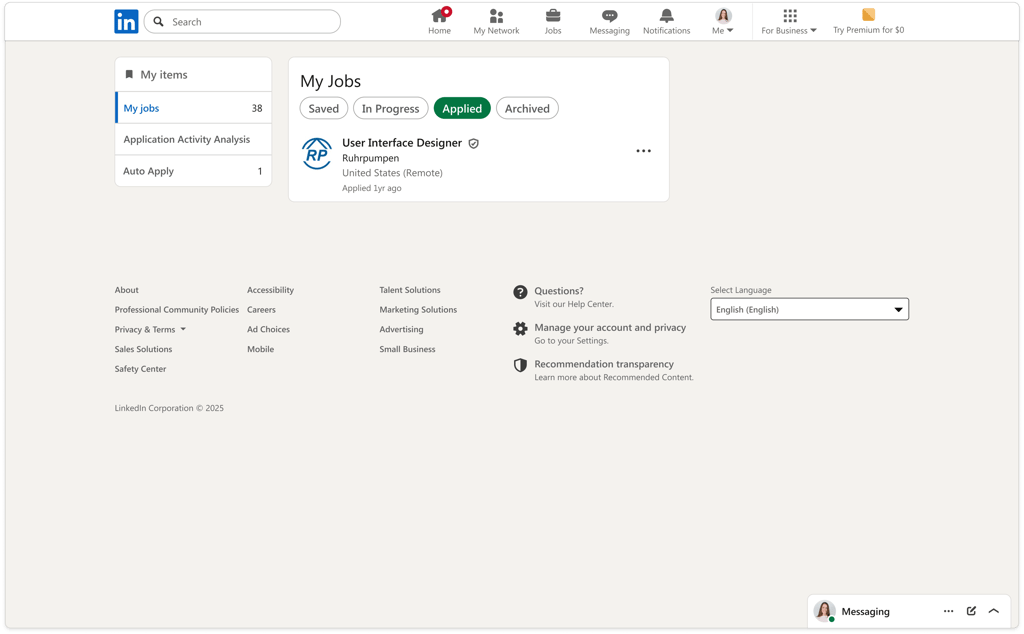Viewport: 1024px width, 634px height.
Task: Open Ad Choices footer link
Action: tap(268, 330)
